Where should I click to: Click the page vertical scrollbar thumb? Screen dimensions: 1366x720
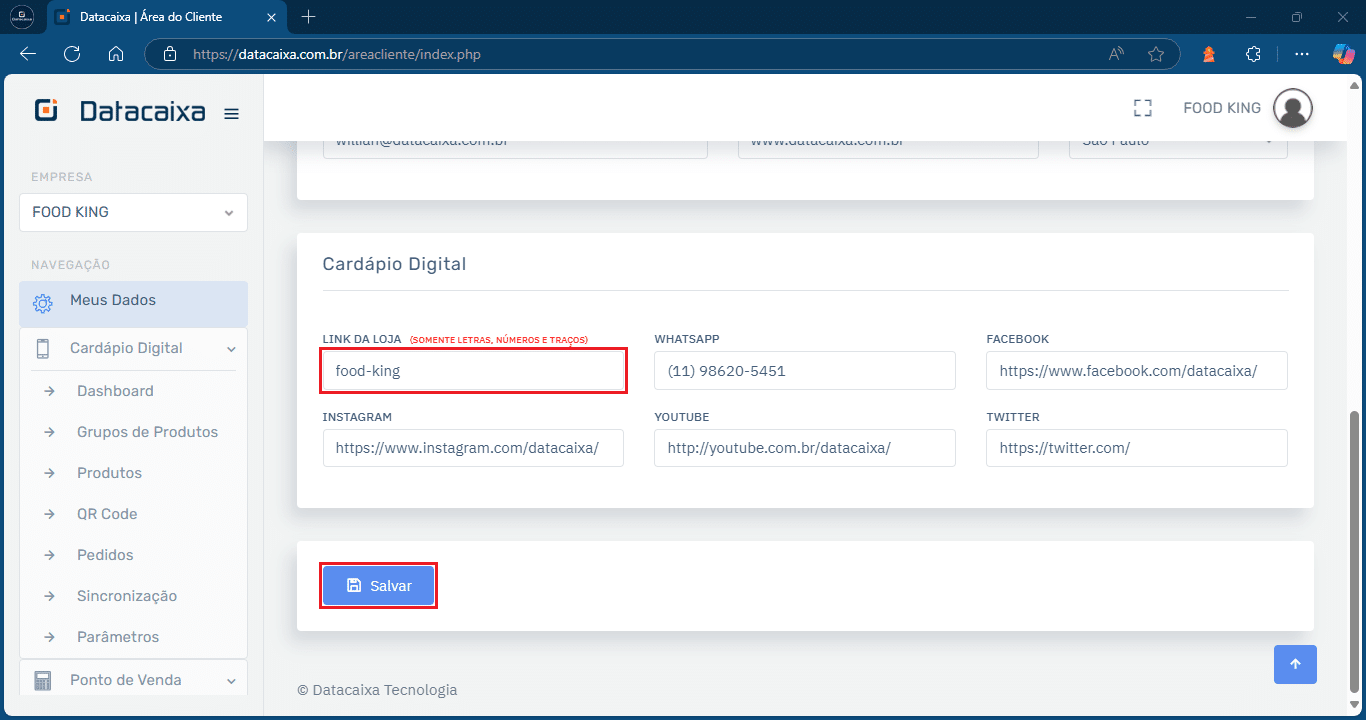[x=1355, y=550]
